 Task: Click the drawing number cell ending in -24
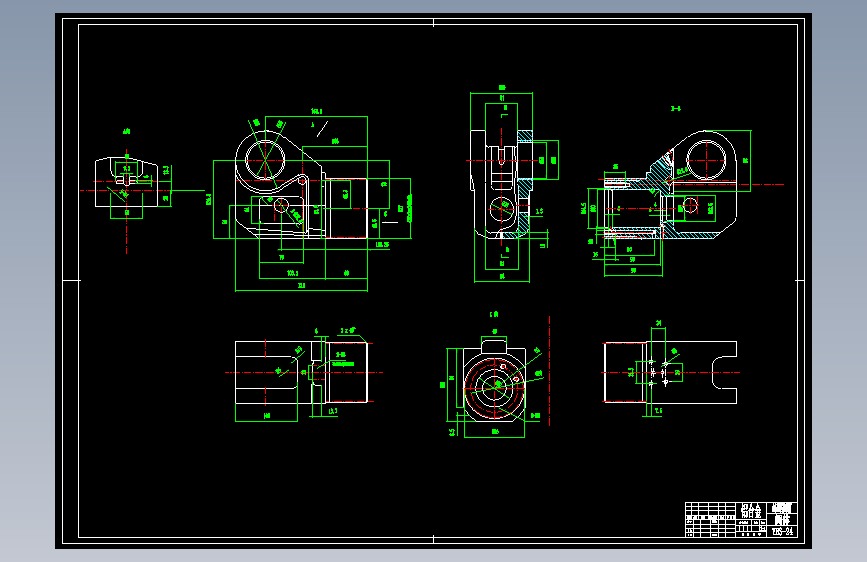782,532
